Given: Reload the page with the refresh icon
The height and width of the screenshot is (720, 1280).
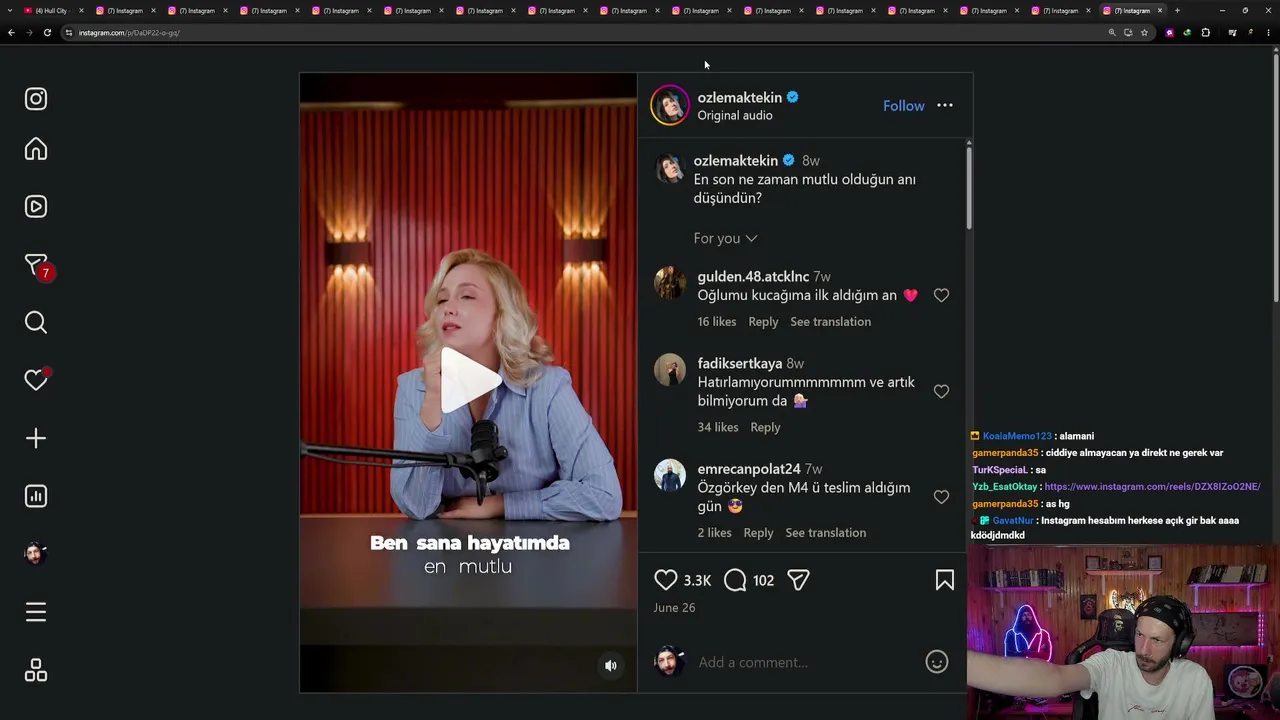Looking at the screenshot, I should [47, 33].
